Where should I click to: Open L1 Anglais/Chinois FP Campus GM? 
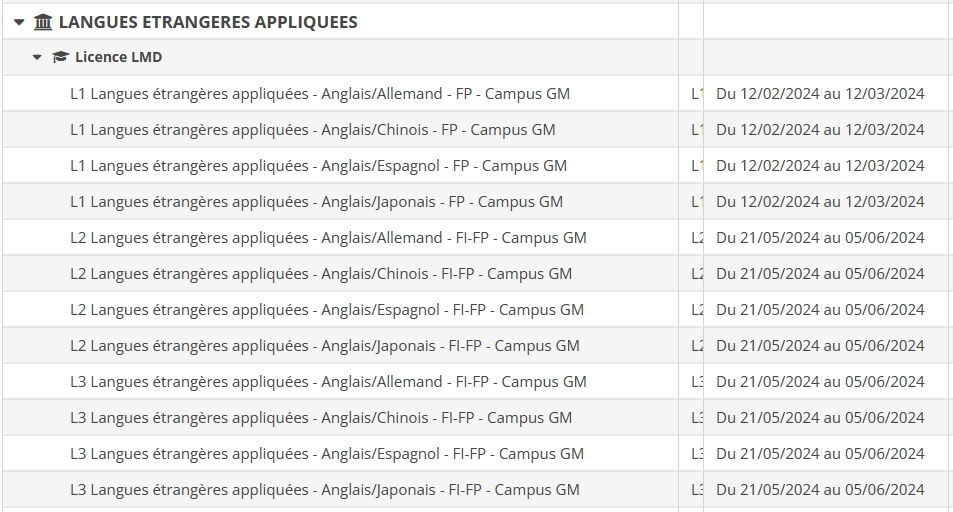point(312,130)
